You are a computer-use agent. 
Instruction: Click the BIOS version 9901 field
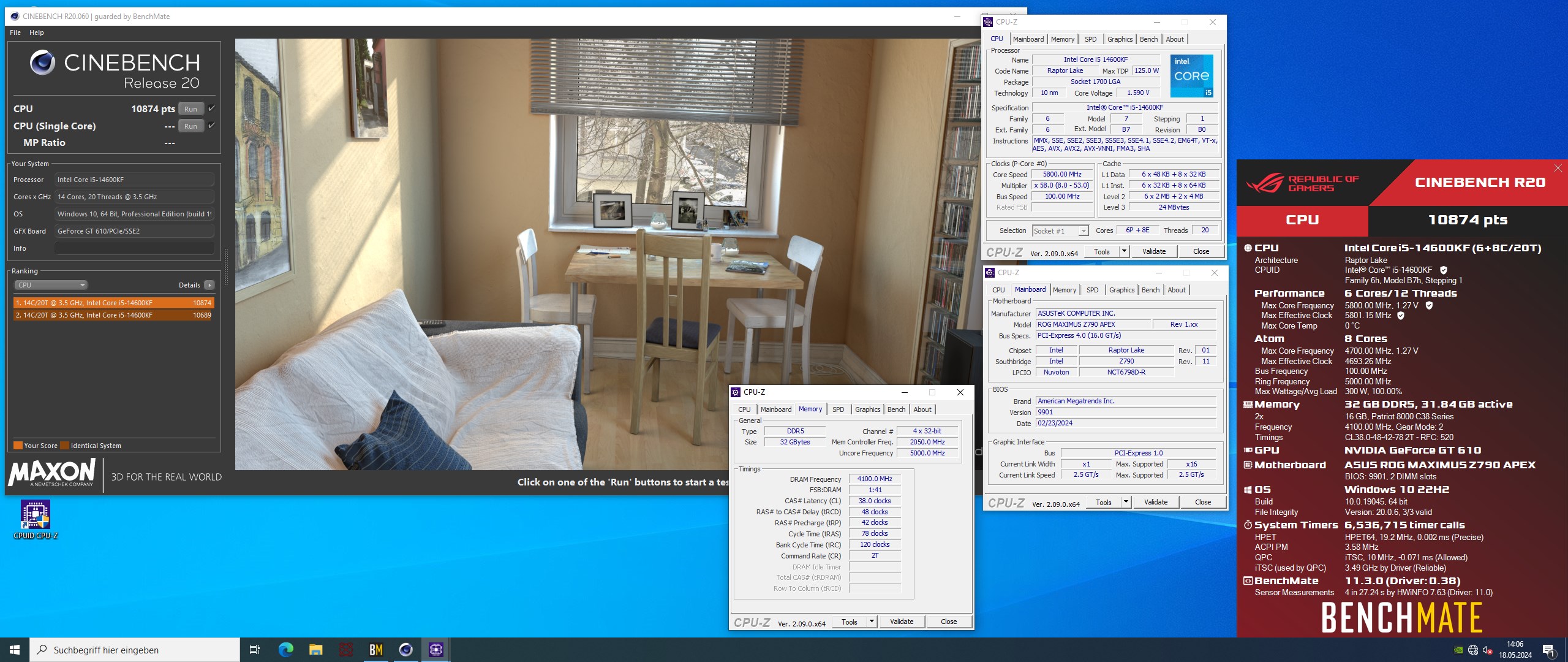pos(1126,413)
